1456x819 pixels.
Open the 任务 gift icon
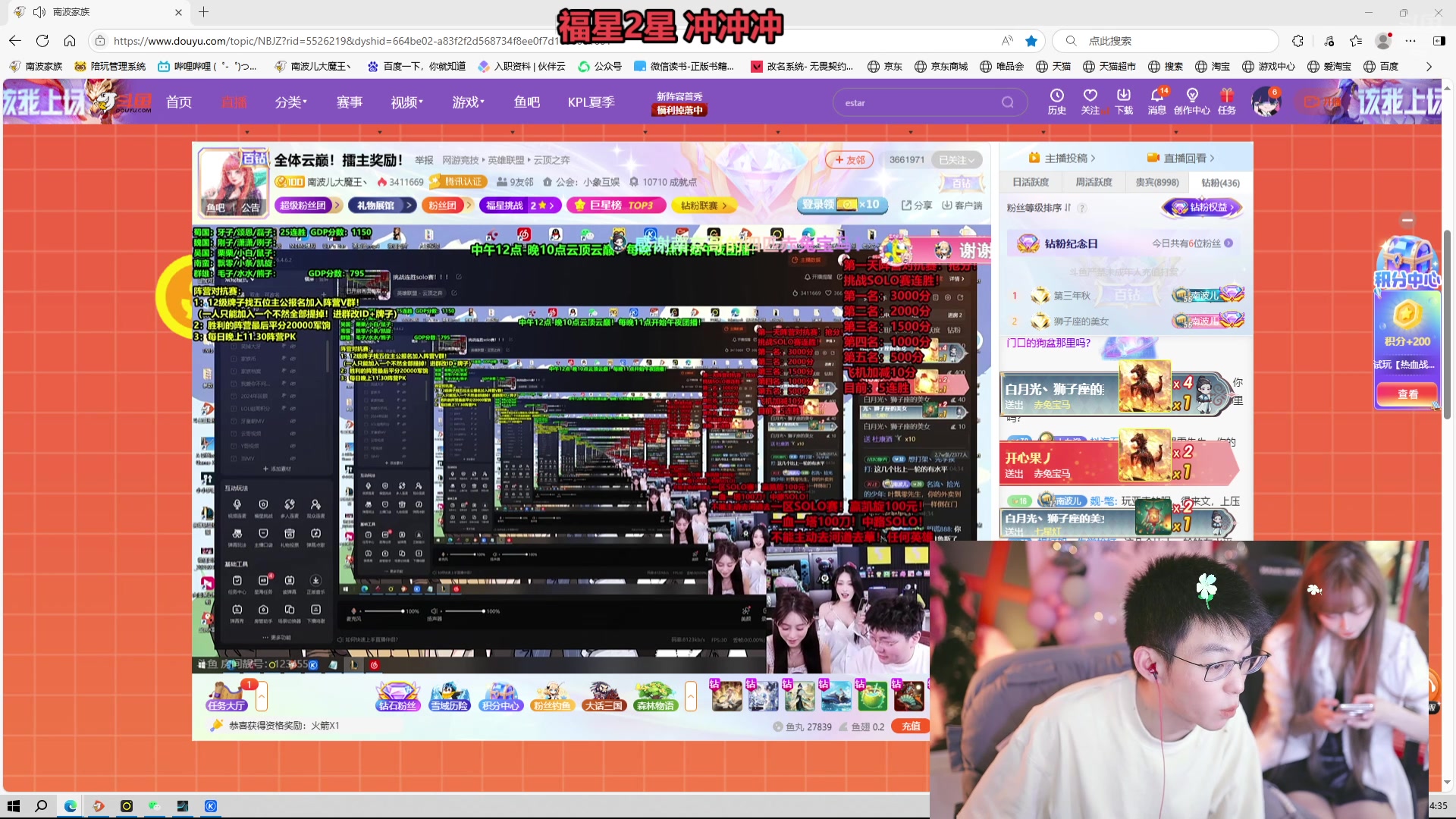[x=1227, y=102]
